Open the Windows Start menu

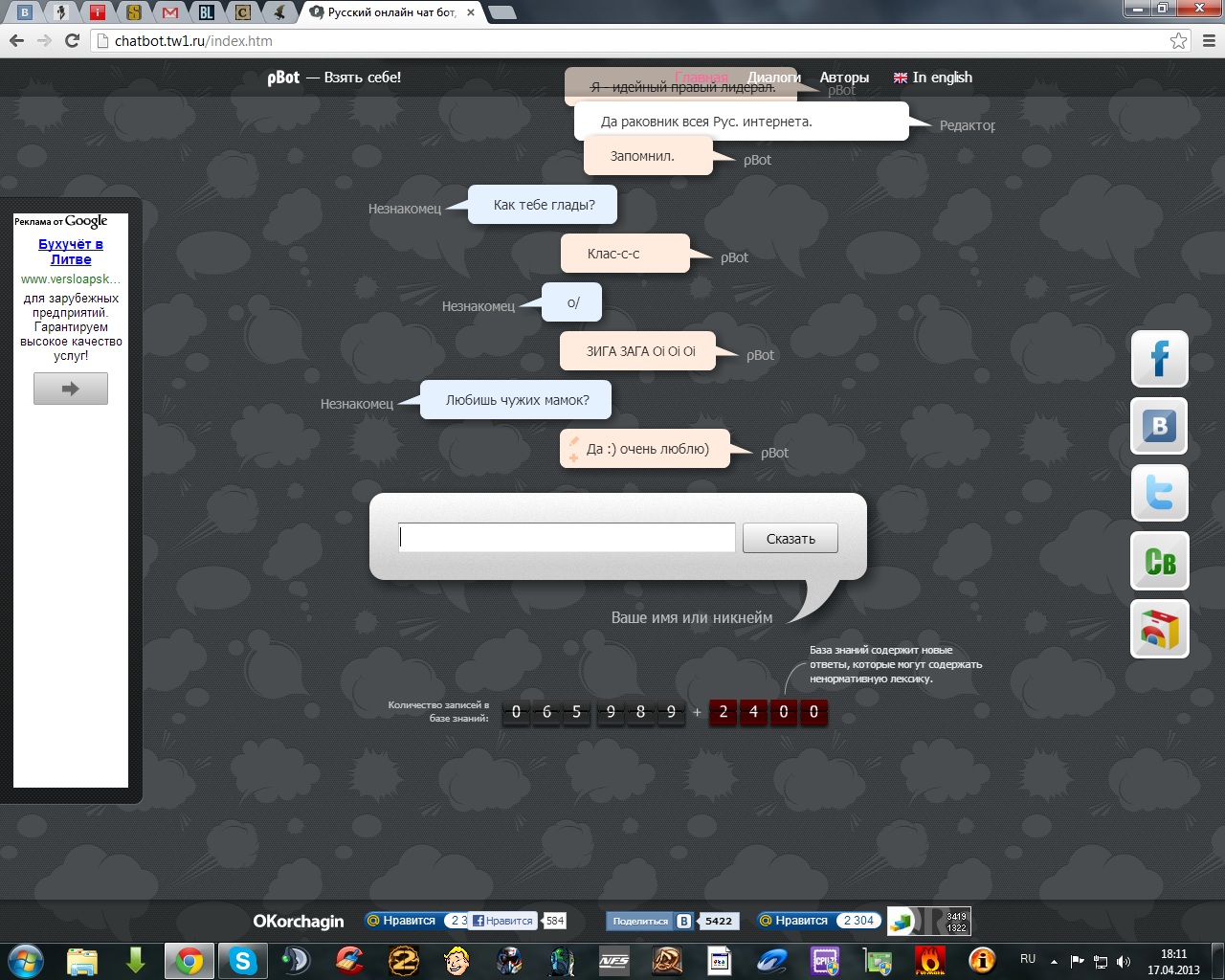click(26, 960)
